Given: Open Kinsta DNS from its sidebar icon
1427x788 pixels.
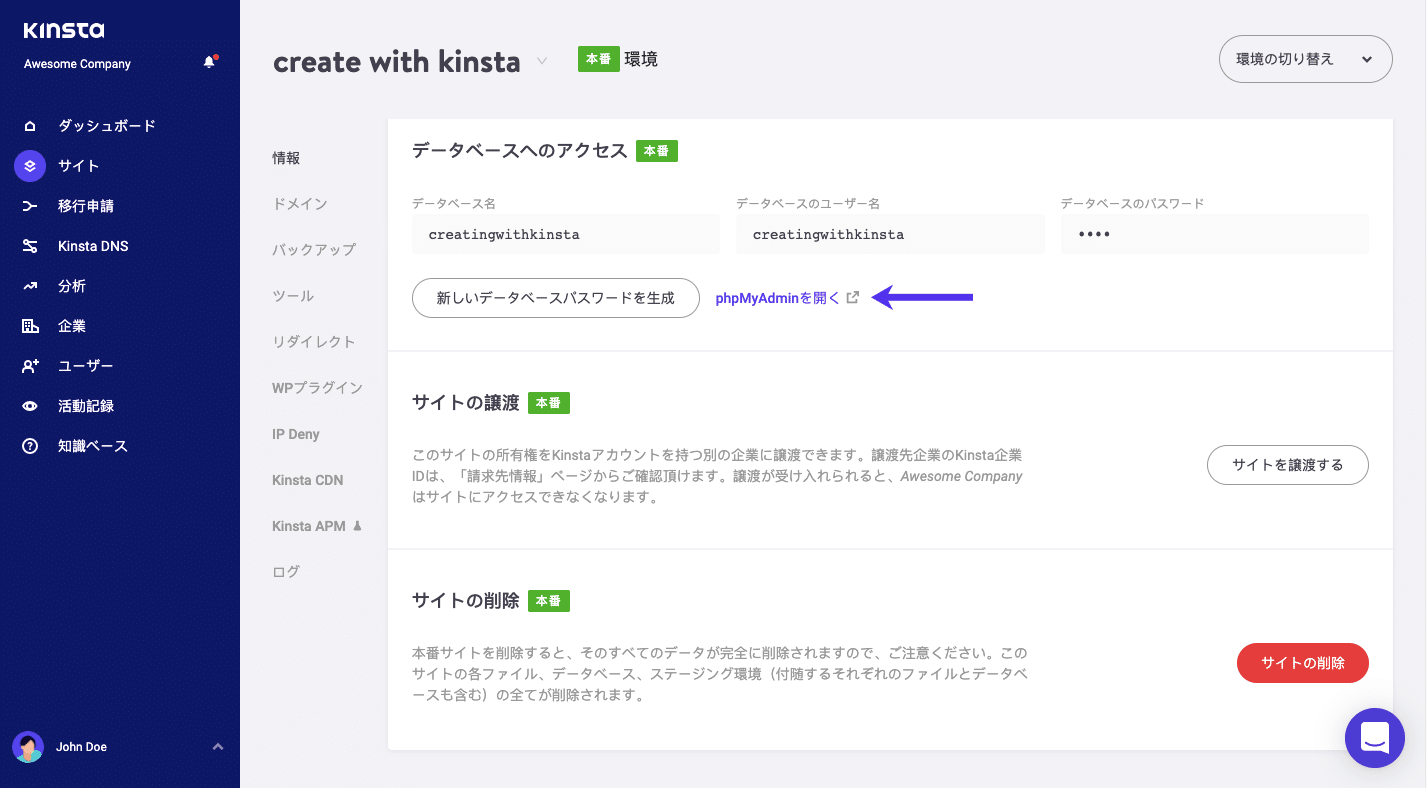Looking at the screenshot, I should (30, 245).
